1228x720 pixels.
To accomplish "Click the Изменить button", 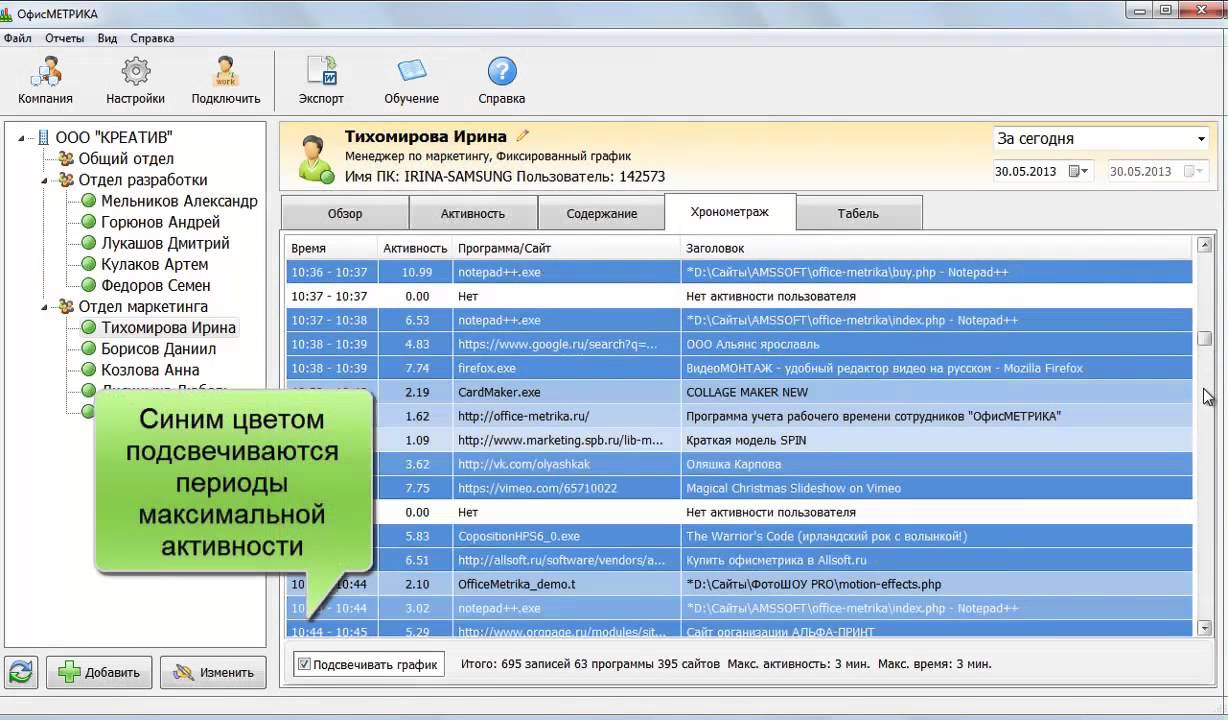I will pos(213,672).
